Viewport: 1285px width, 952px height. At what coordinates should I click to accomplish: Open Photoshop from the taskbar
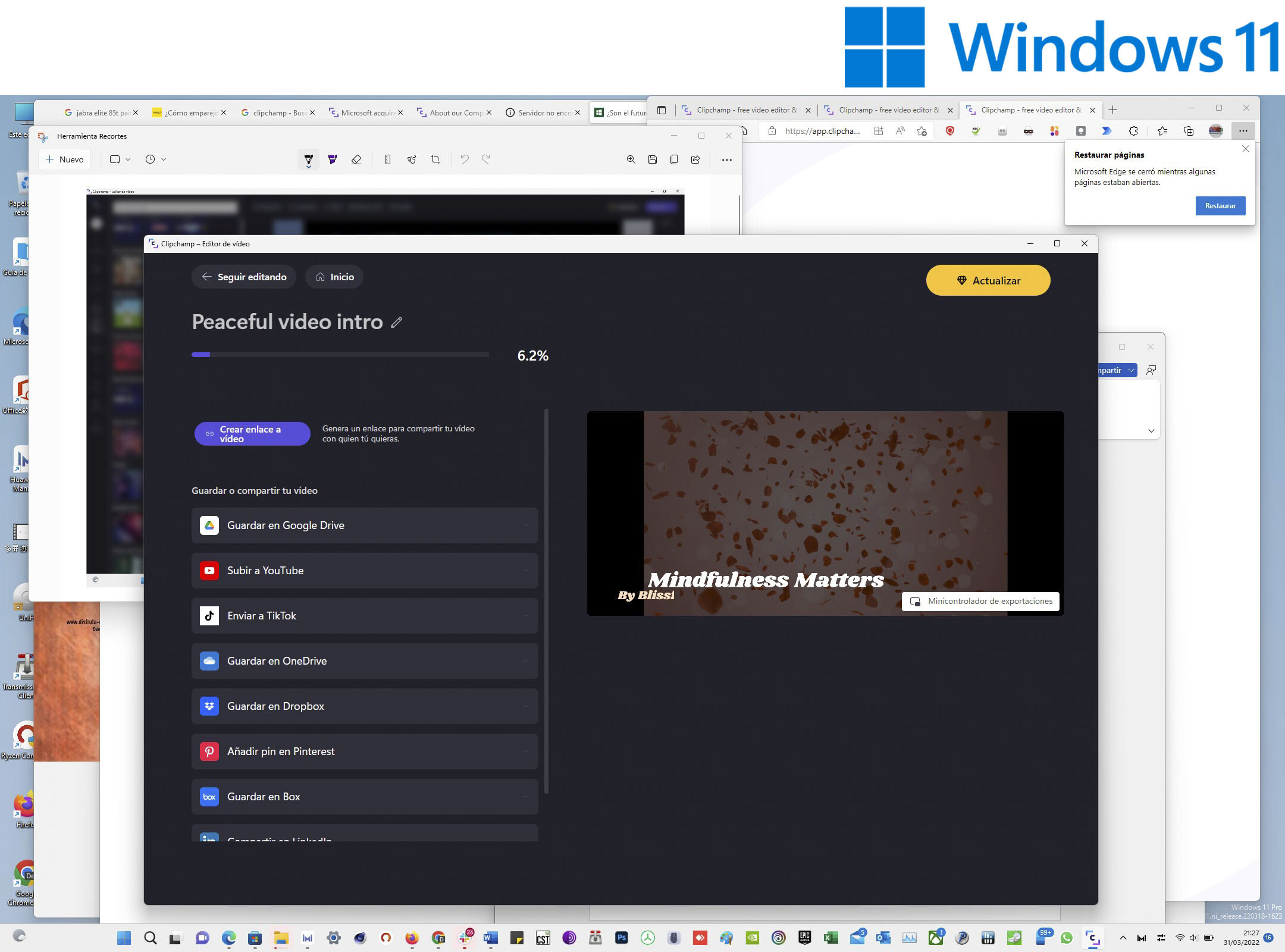(x=622, y=938)
